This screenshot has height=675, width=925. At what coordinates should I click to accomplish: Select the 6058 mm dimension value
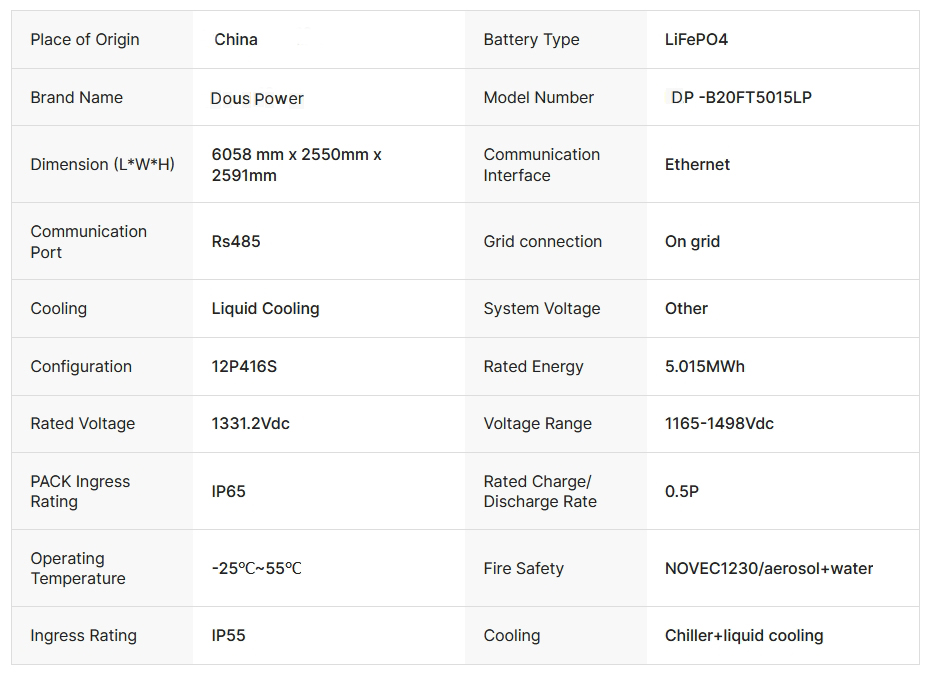(x=296, y=165)
